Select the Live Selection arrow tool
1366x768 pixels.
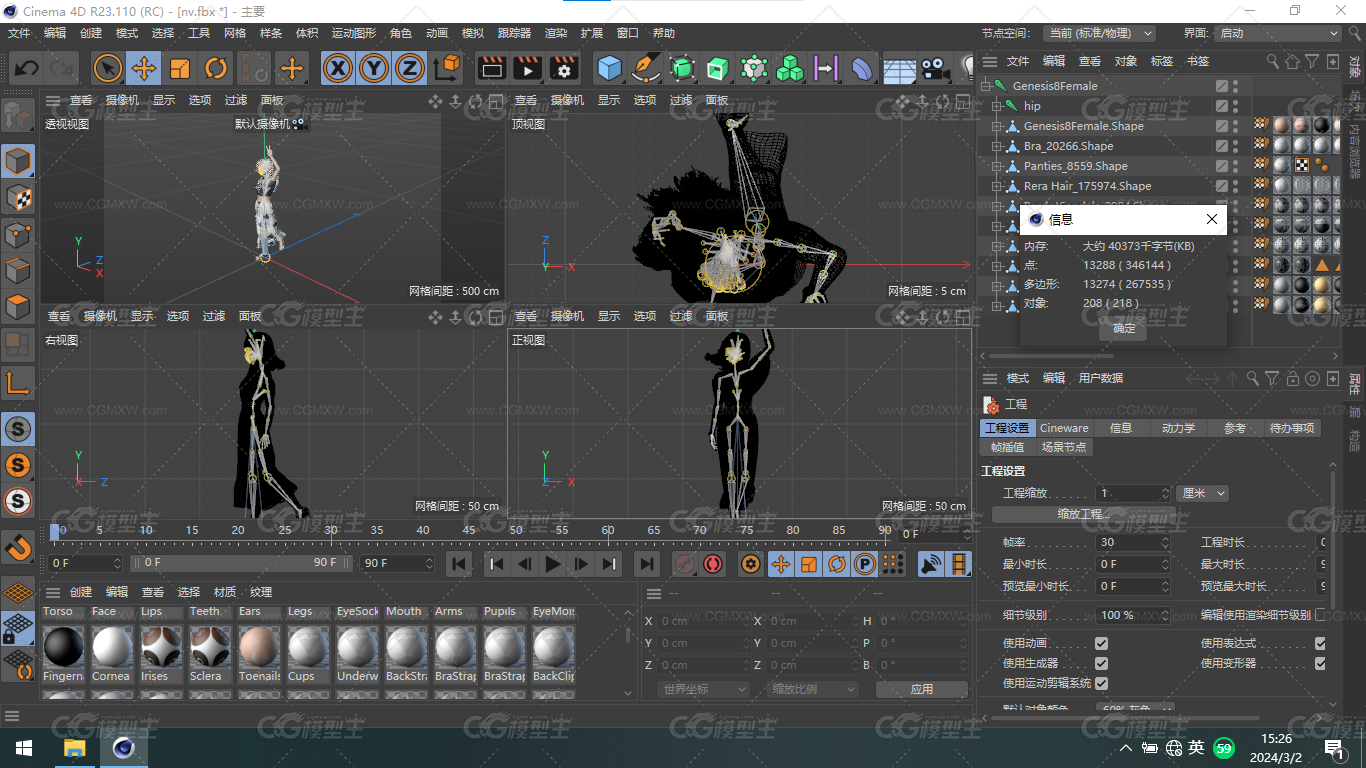click(x=108, y=68)
